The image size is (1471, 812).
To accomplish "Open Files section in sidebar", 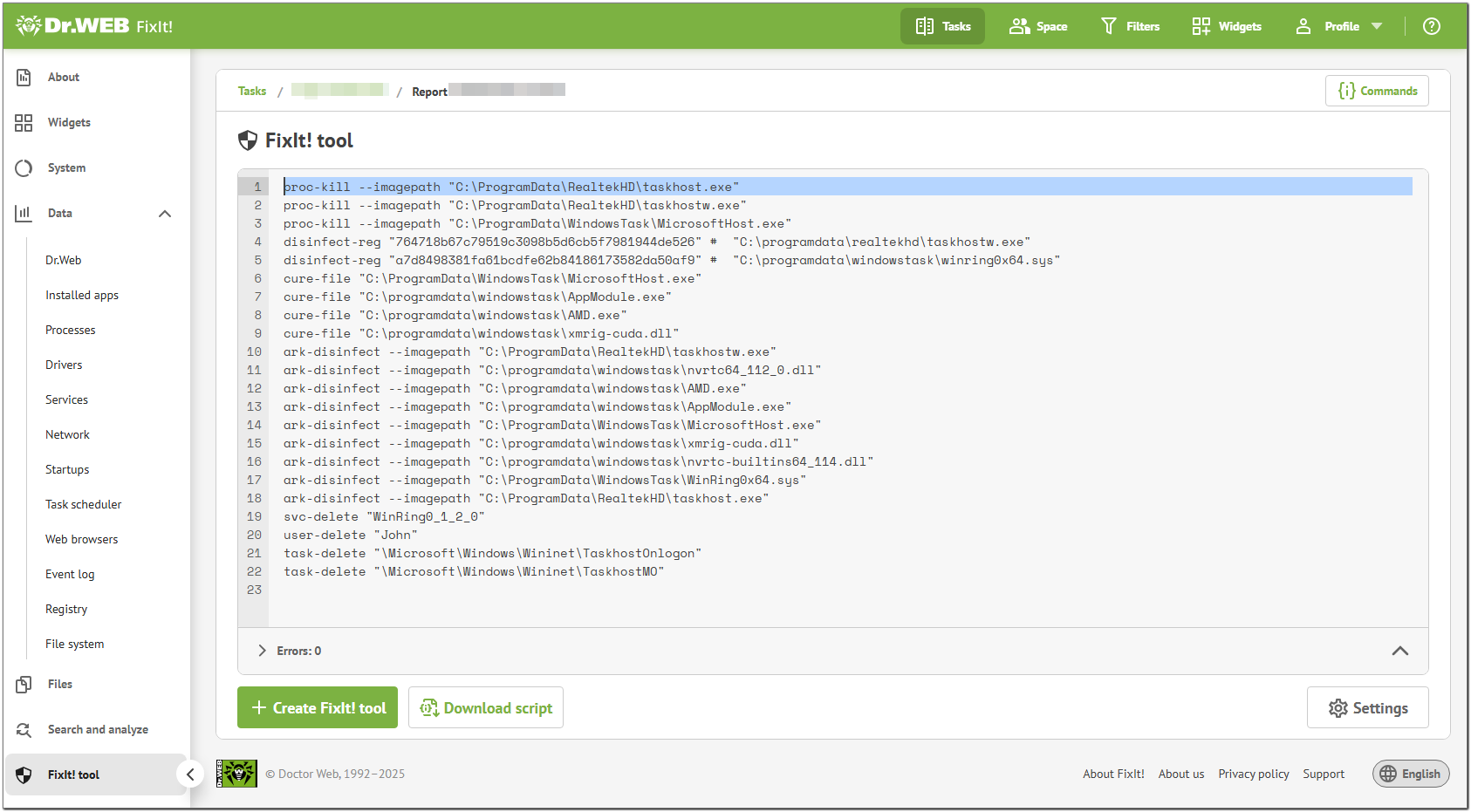I will click(x=60, y=684).
